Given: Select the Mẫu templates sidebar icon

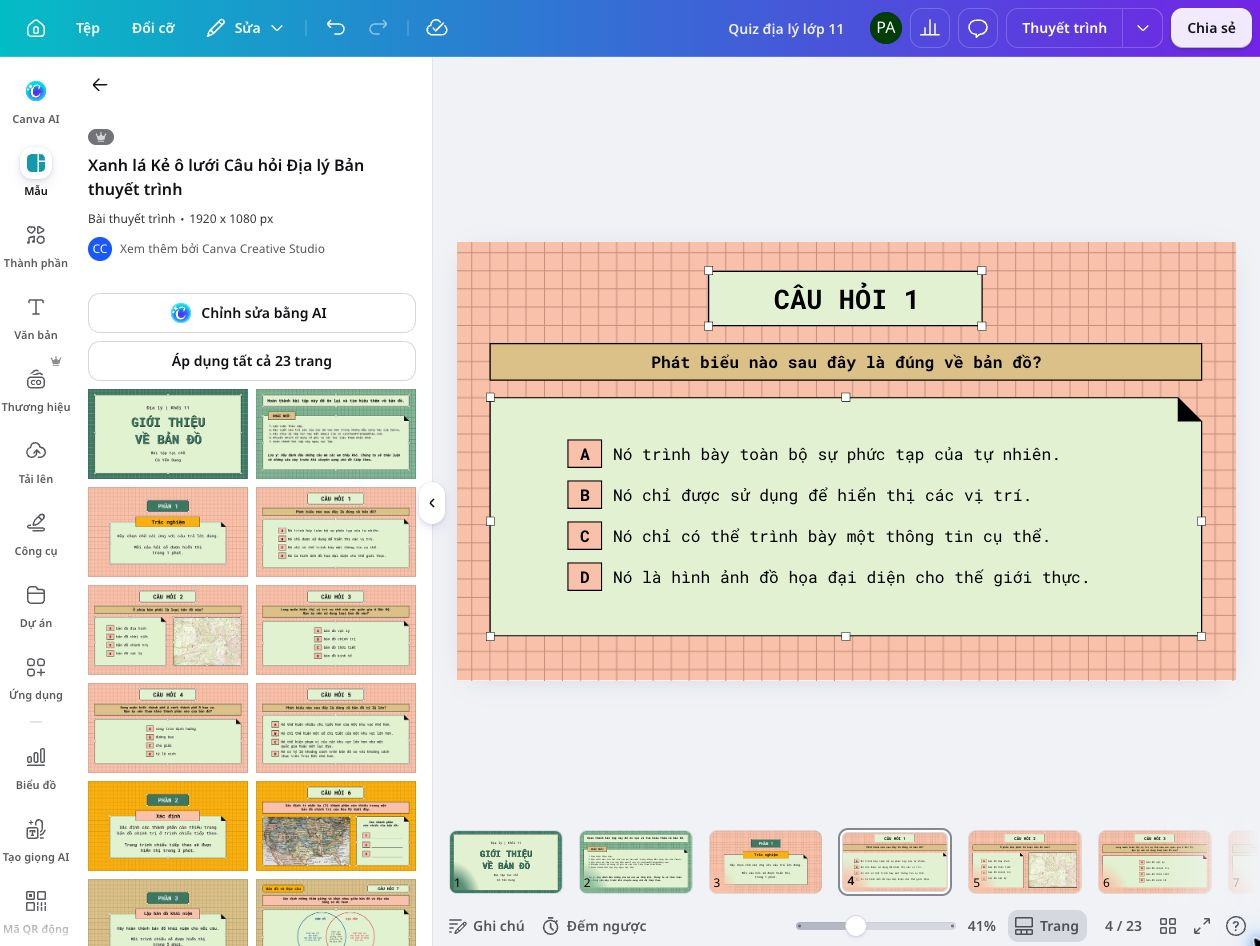Looking at the screenshot, I should click(x=36, y=174).
